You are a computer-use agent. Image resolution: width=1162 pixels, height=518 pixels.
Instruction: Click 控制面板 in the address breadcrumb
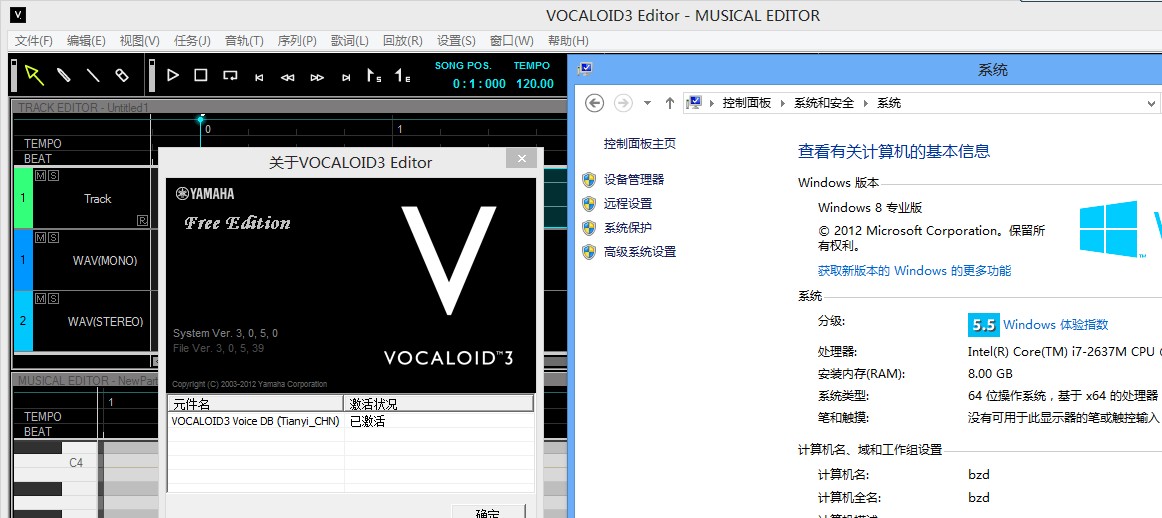pyautogui.click(x=747, y=103)
